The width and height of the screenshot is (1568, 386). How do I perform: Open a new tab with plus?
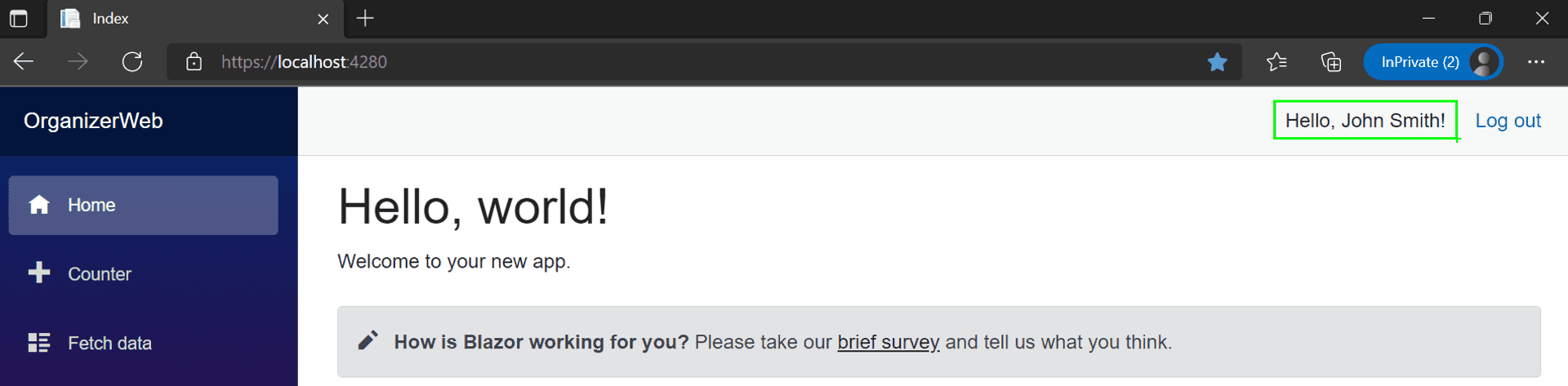pos(365,18)
